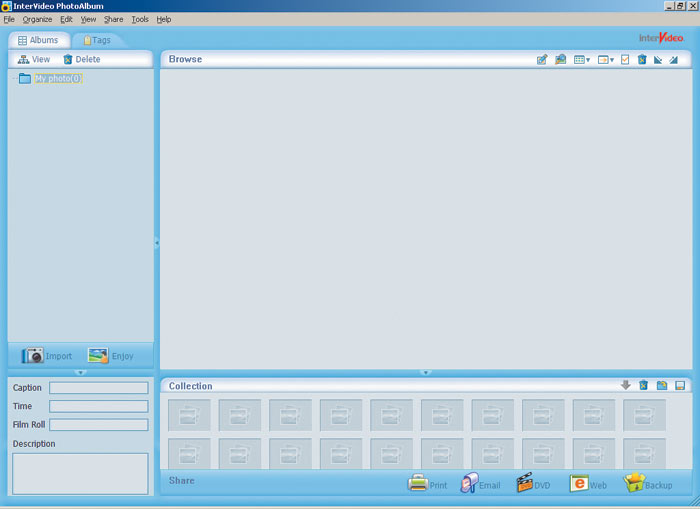Click the Collection panel title
Viewport: 700px width, 509px height.
191,386
